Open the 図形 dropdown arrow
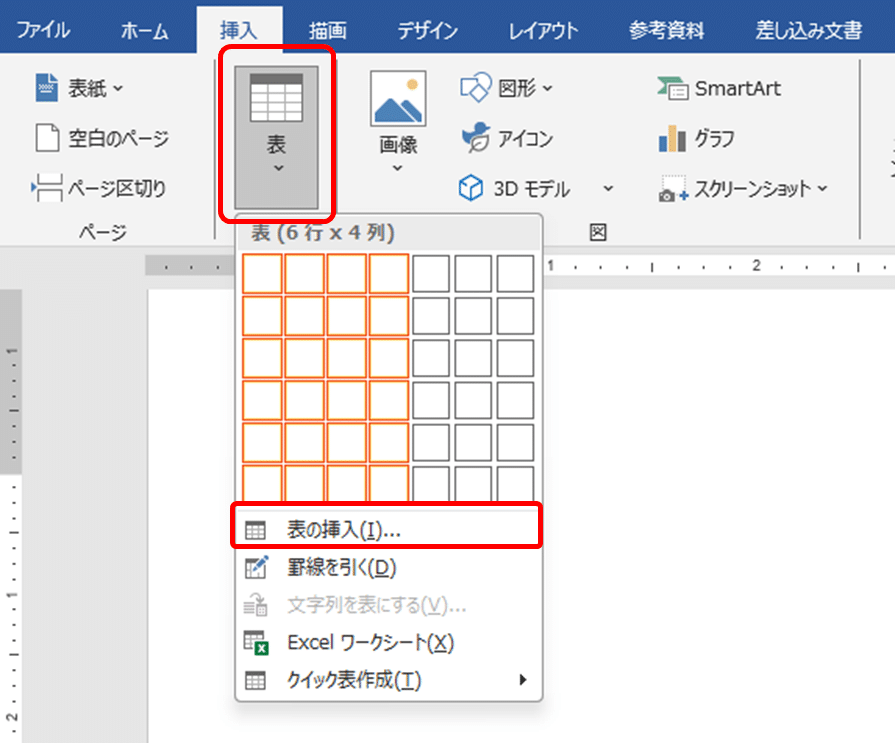The height and width of the screenshot is (743, 895). (x=547, y=88)
